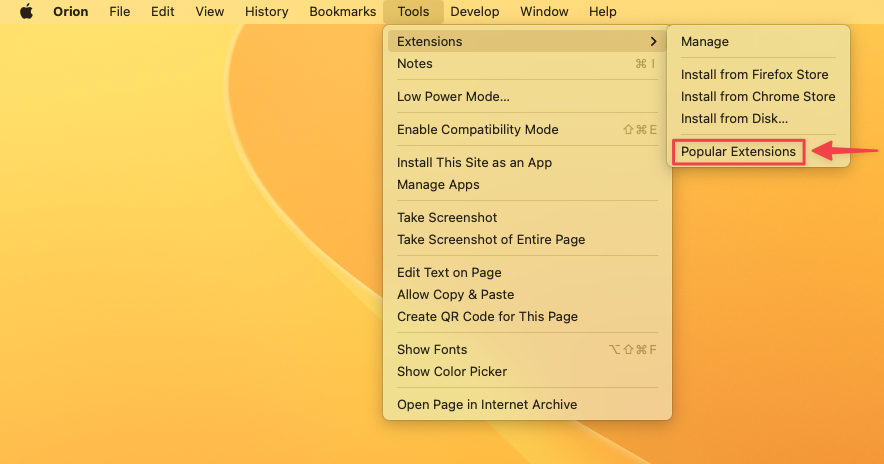Open Manage Apps
884x464 pixels.
click(527, 184)
